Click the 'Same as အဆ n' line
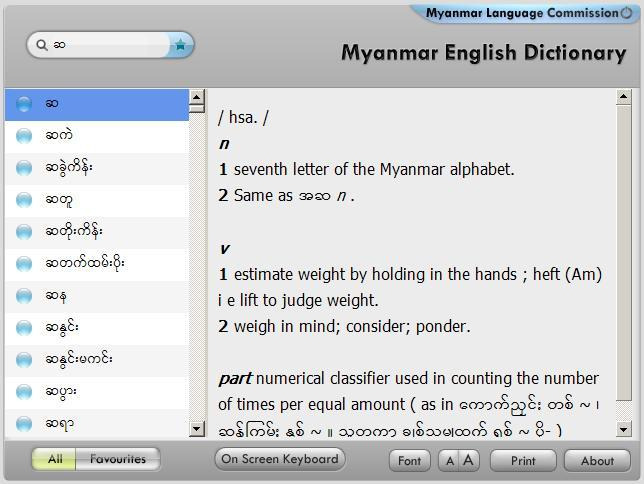 286,196
